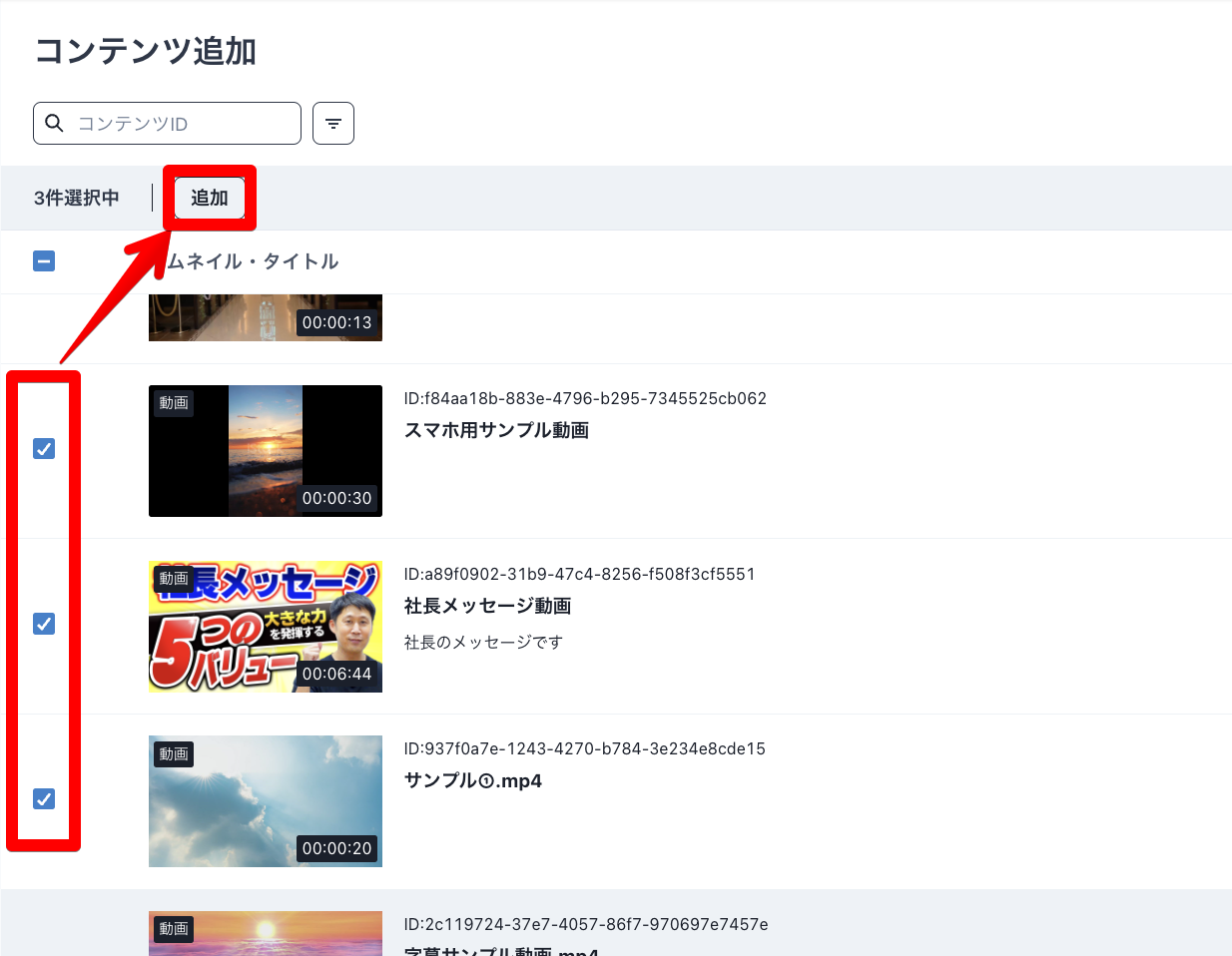Click the search magnifier icon

point(54,122)
